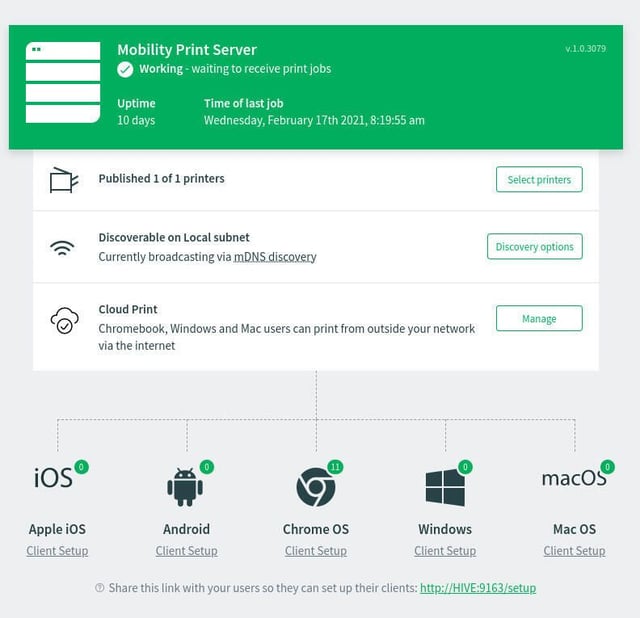Click the Chrome OS logo icon
The image size is (640, 618).
coord(316,487)
